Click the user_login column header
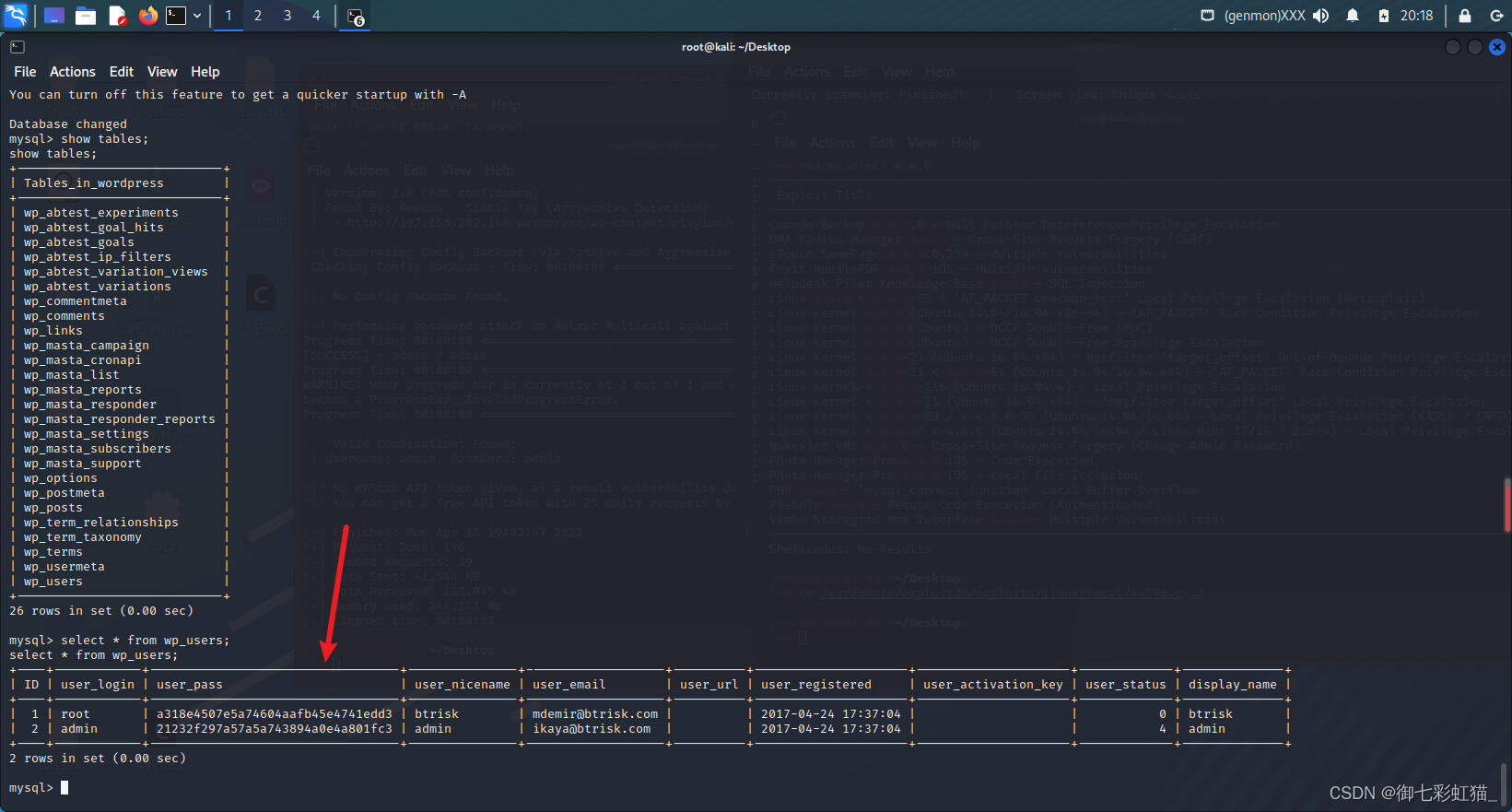The image size is (1512, 812). (x=98, y=685)
